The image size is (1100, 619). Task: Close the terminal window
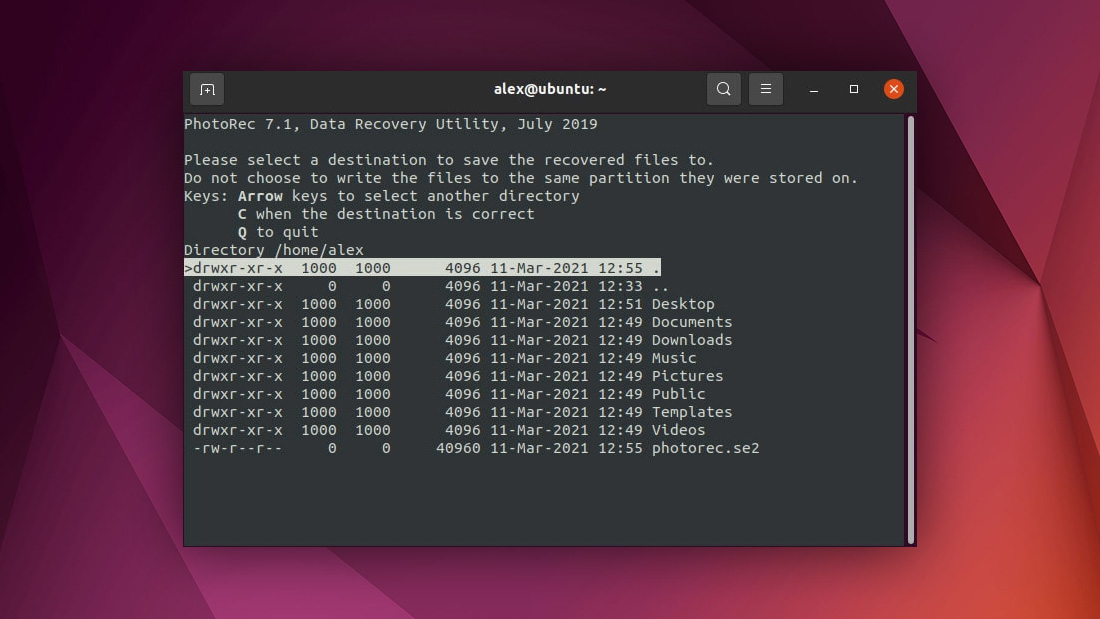coord(893,89)
